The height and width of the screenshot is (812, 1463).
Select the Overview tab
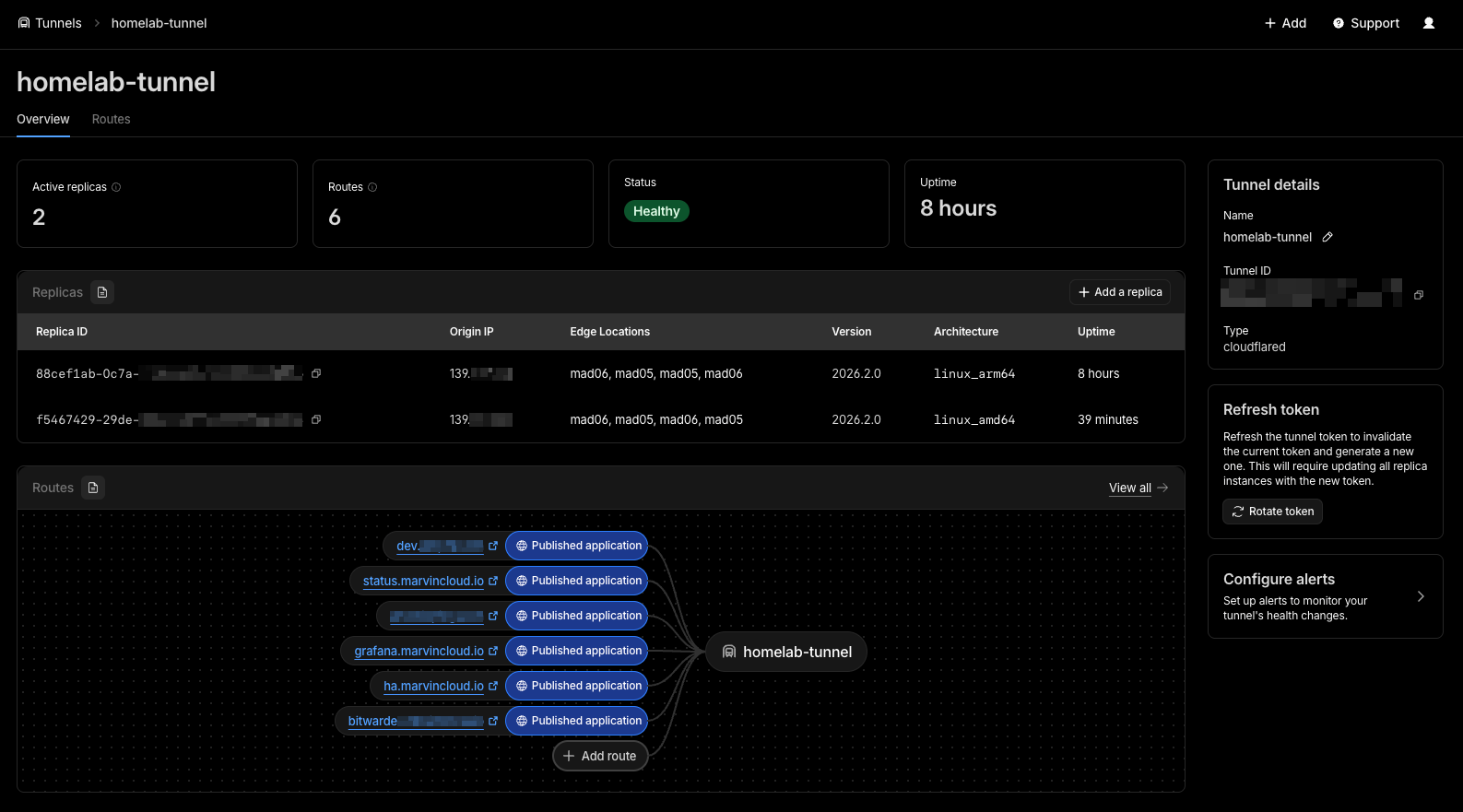43,119
